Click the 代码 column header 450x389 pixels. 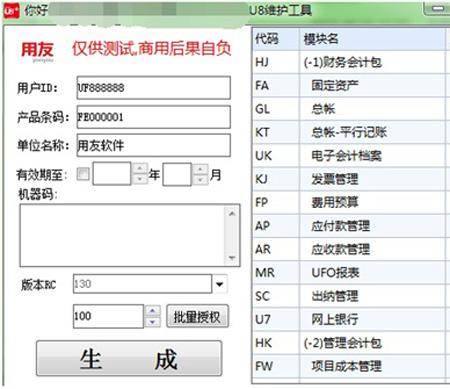(x=276, y=39)
